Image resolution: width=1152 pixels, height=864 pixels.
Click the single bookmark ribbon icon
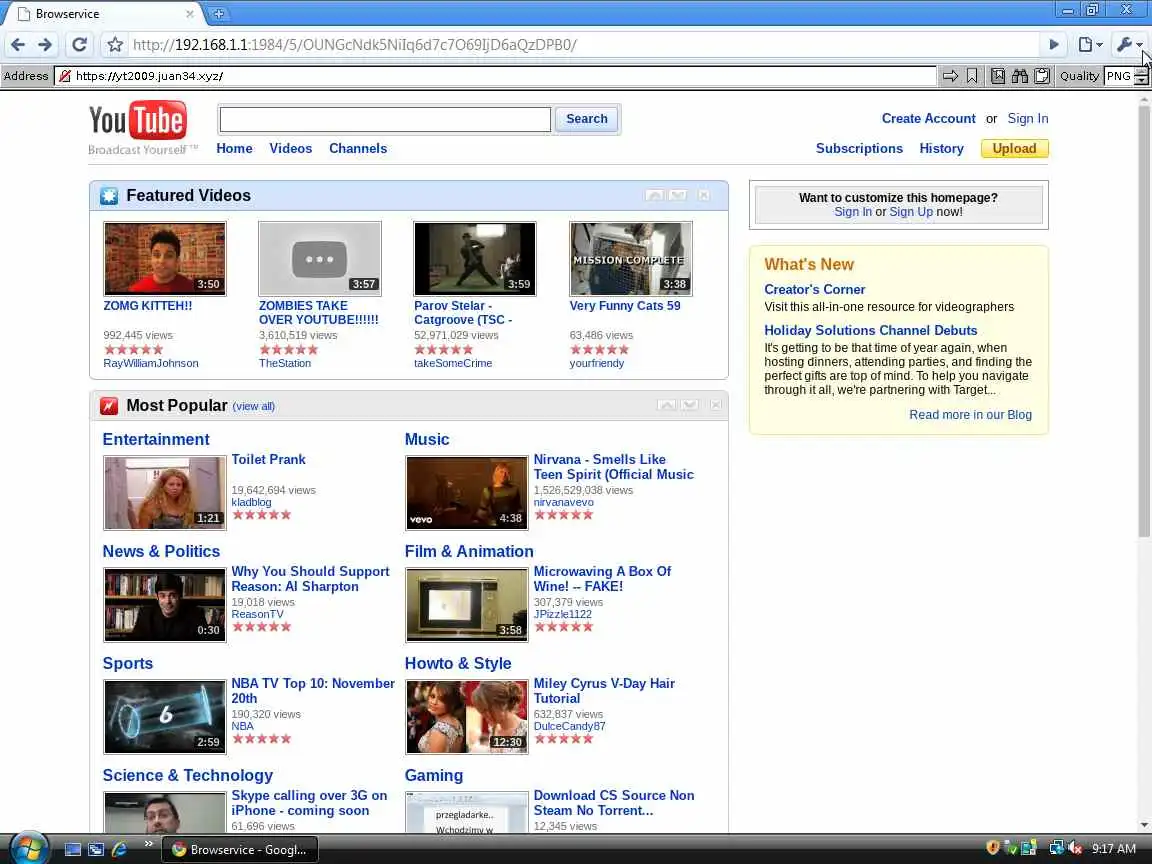pos(972,76)
